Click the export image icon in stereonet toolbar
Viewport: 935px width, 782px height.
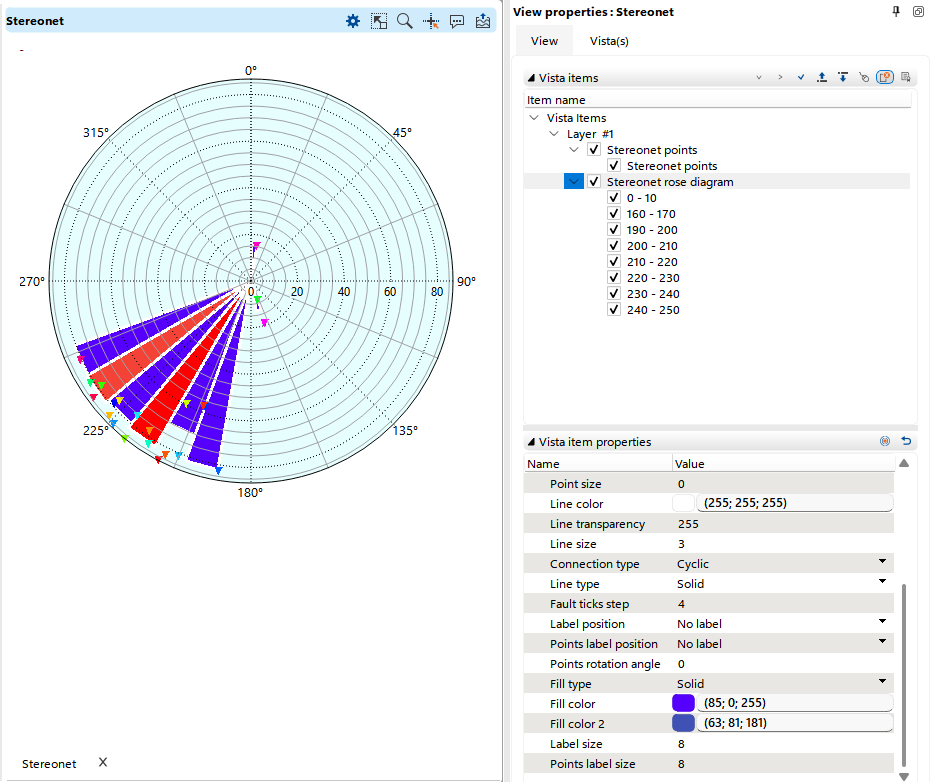[483, 20]
